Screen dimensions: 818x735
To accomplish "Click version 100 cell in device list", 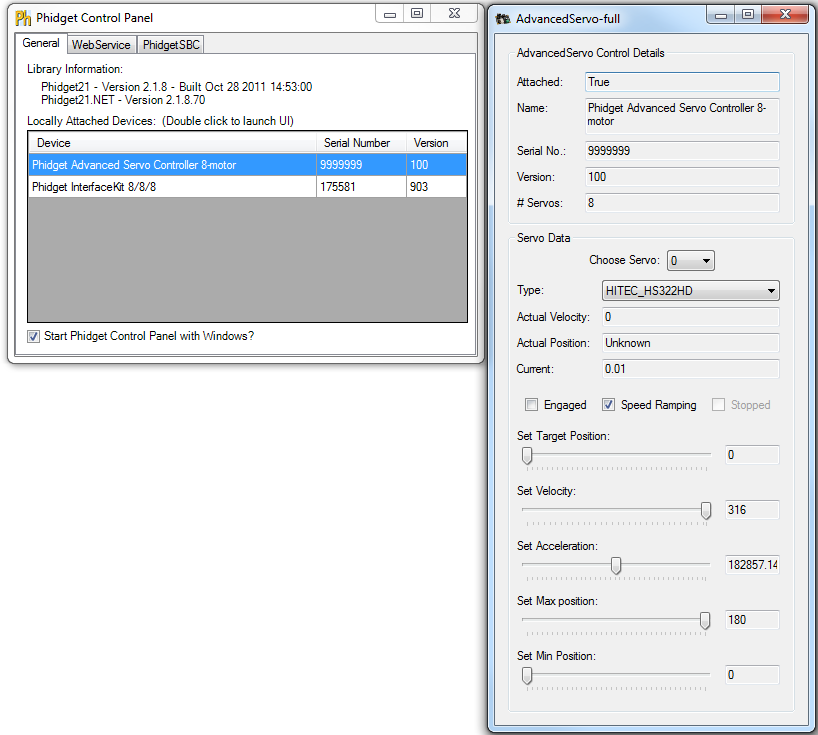I will coord(437,165).
